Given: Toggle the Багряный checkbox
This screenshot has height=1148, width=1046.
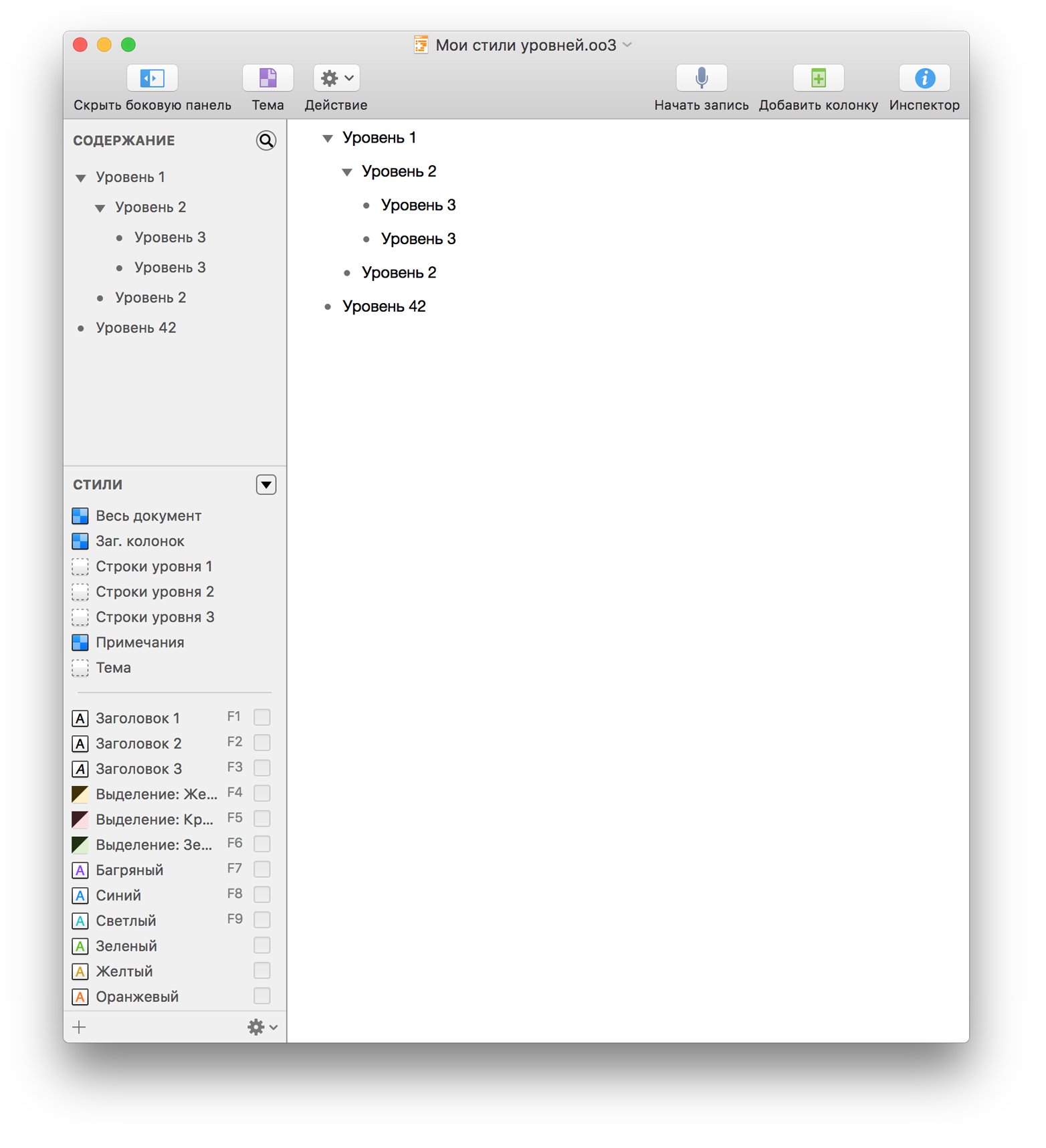Looking at the screenshot, I should [x=262, y=869].
